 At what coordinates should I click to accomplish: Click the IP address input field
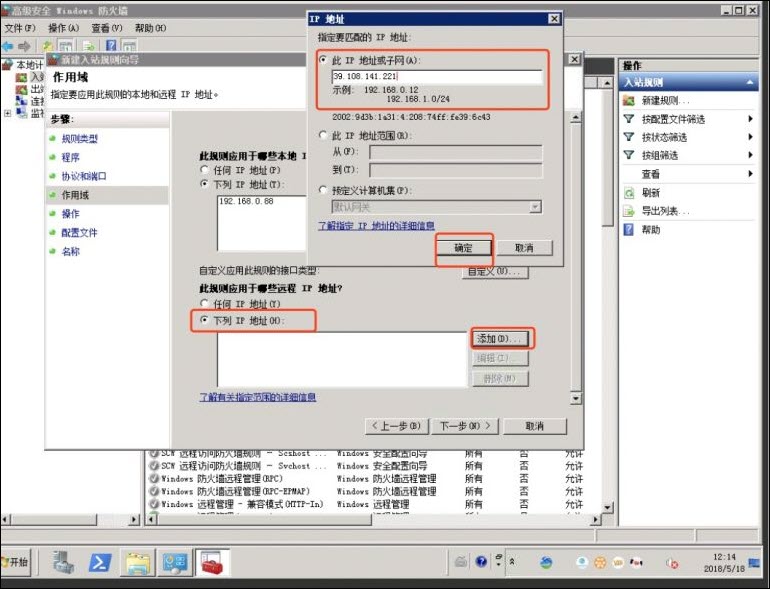(436, 77)
